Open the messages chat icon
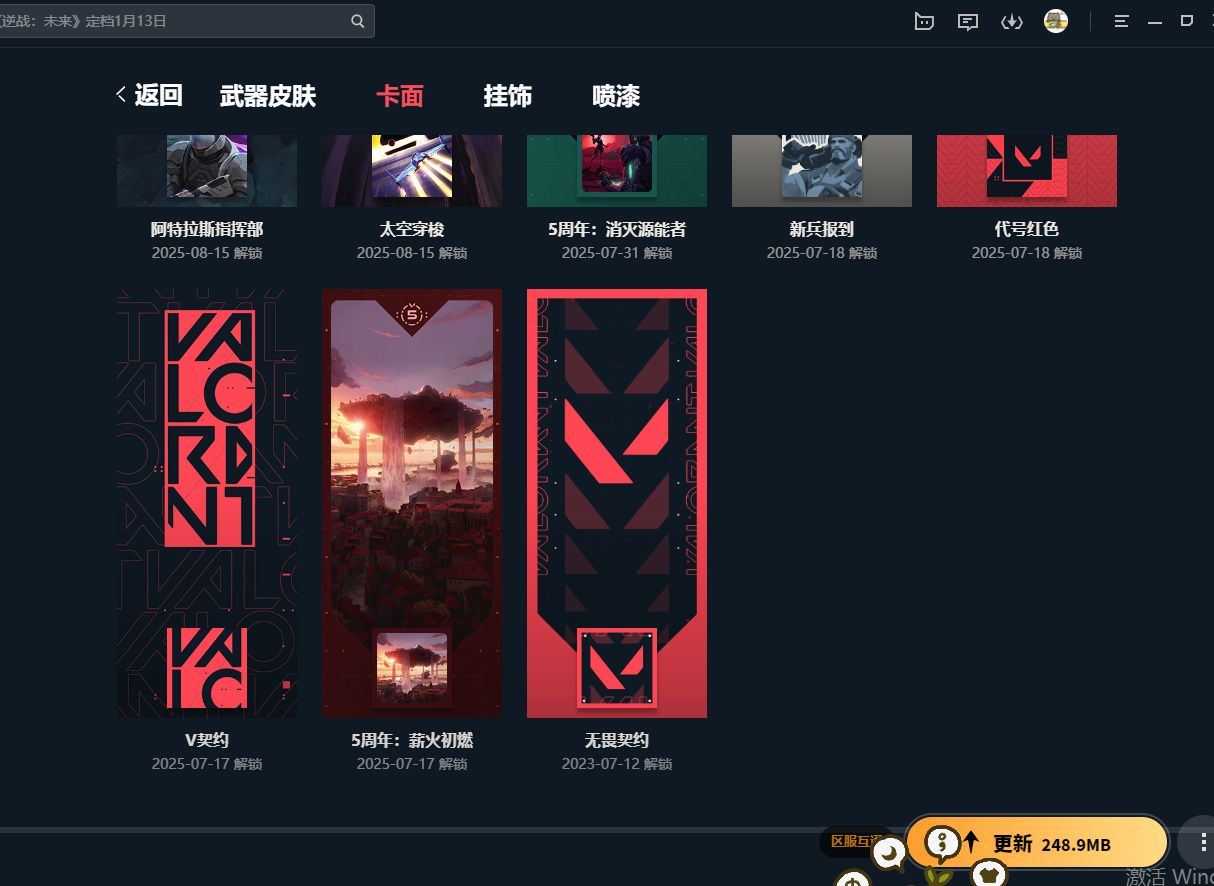The width and height of the screenshot is (1214, 886). pyautogui.click(x=967, y=21)
